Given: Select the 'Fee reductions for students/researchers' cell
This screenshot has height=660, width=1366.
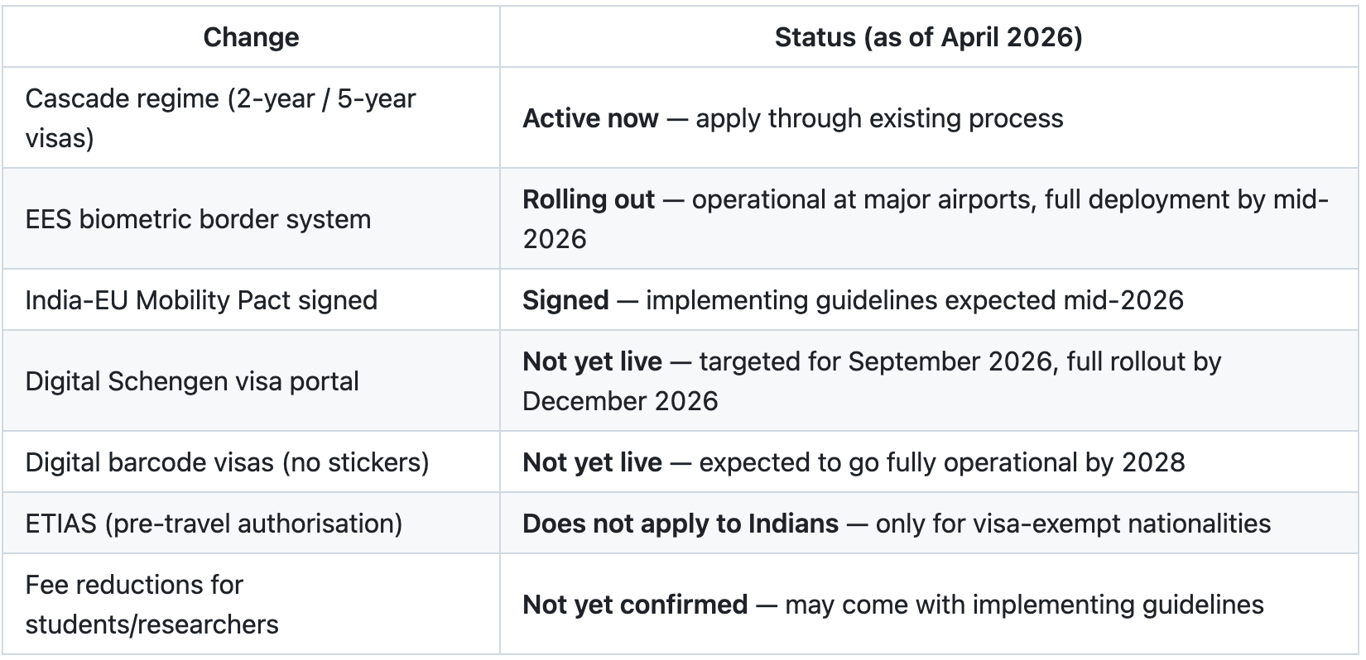Looking at the screenshot, I should tap(251, 604).
